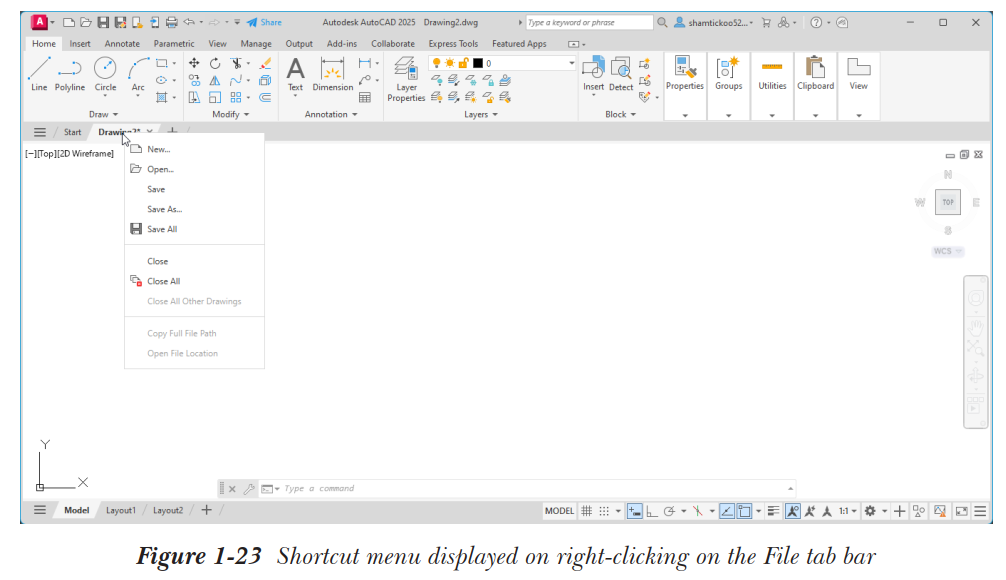Image resolution: width=1006 pixels, height=580 pixels.
Task: Click the Dimension tool
Action: 332,74
